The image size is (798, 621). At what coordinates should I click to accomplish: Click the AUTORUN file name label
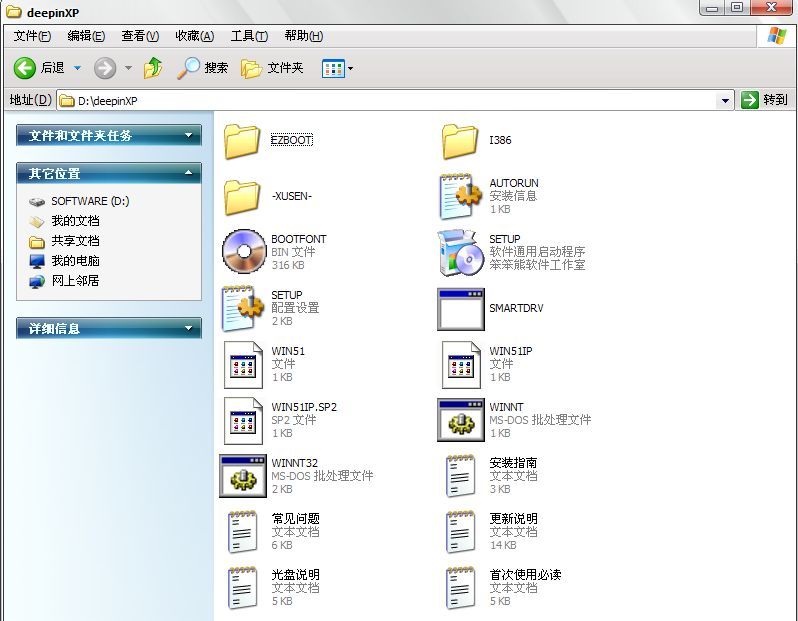[514, 183]
